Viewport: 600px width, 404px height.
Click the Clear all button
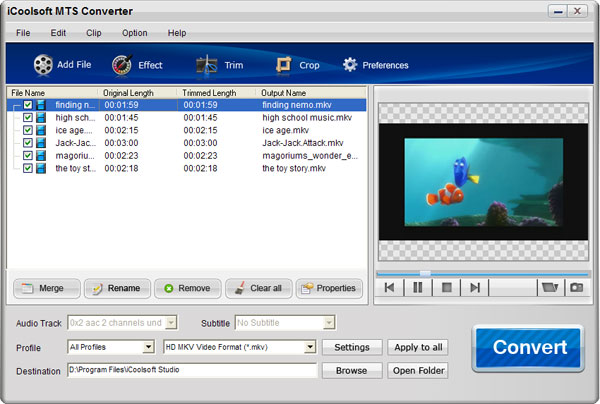[259, 288]
